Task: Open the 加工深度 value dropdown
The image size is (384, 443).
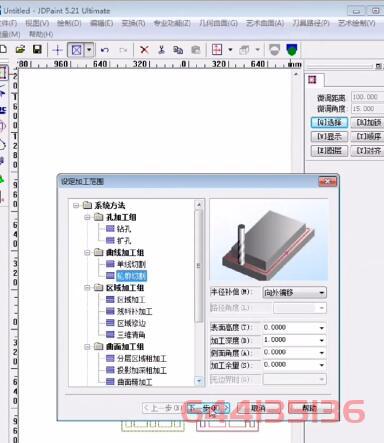Action: tap(321, 340)
